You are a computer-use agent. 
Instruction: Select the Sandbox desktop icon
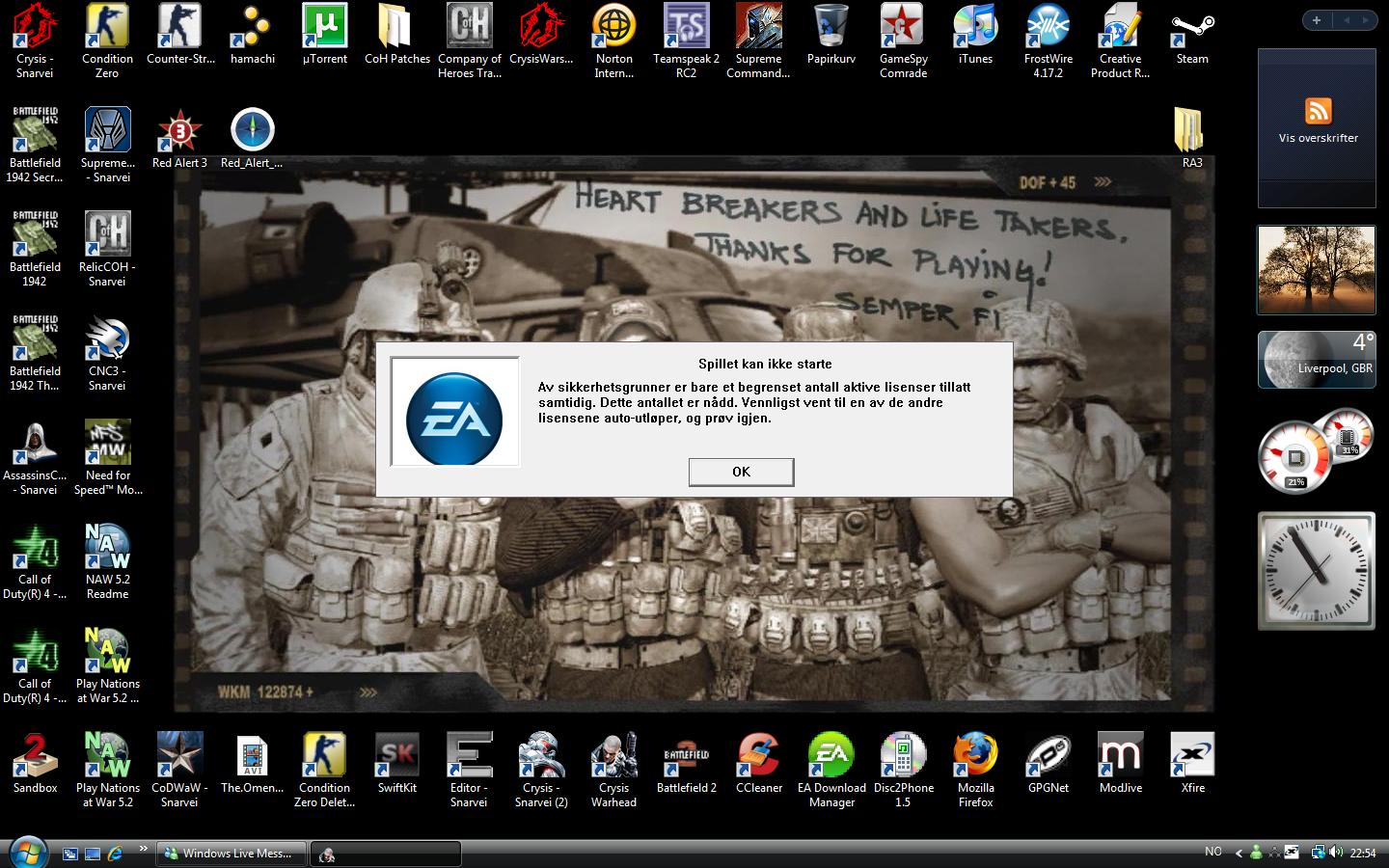pos(35,763)
